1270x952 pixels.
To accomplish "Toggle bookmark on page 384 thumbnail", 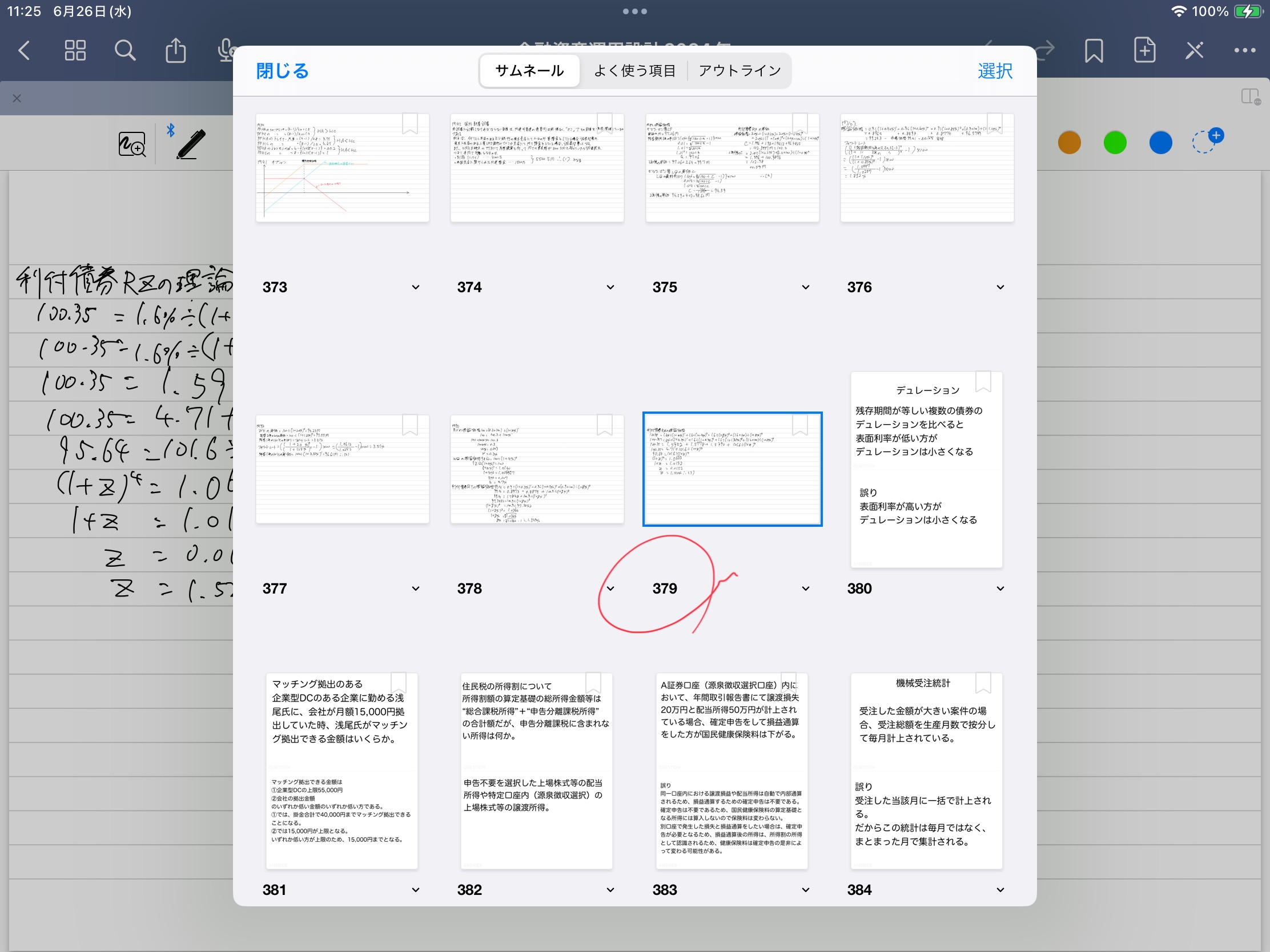I will click(983, 683).
